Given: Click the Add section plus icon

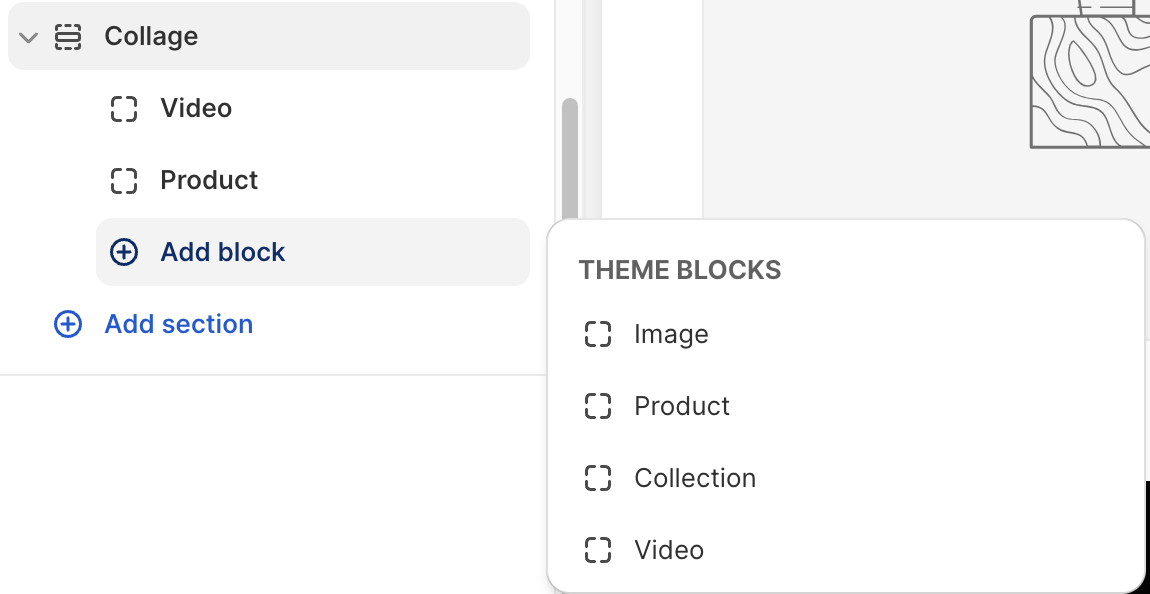Looking at the screenshot, I should tap(67, 324).
